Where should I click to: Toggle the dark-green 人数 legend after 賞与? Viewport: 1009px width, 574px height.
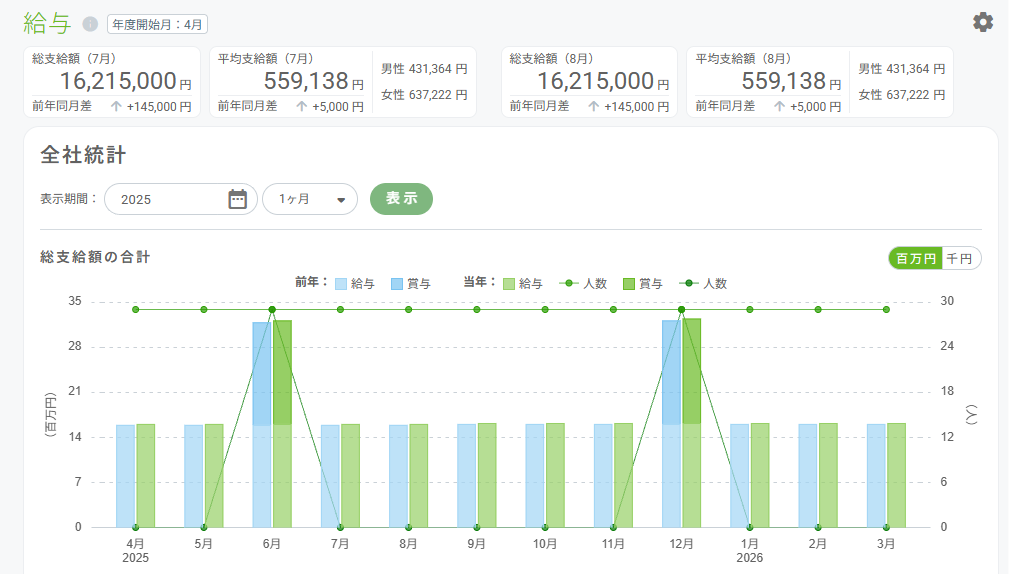click(703, 284)
